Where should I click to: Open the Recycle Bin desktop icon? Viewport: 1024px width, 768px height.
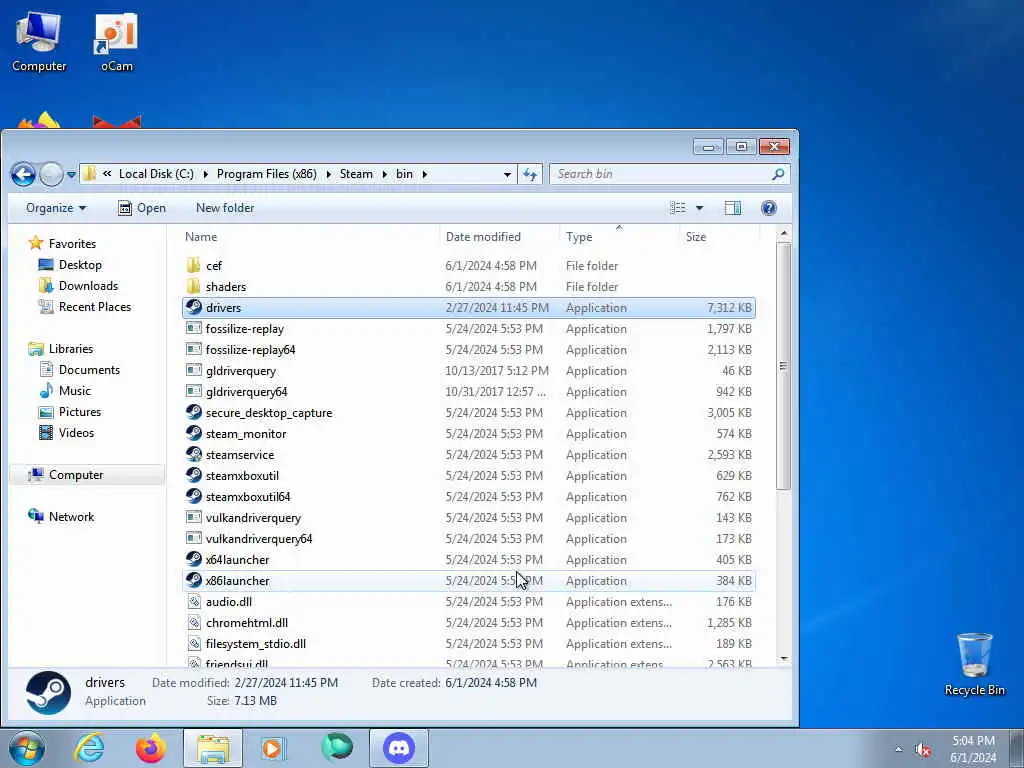(x=974, y=664)
